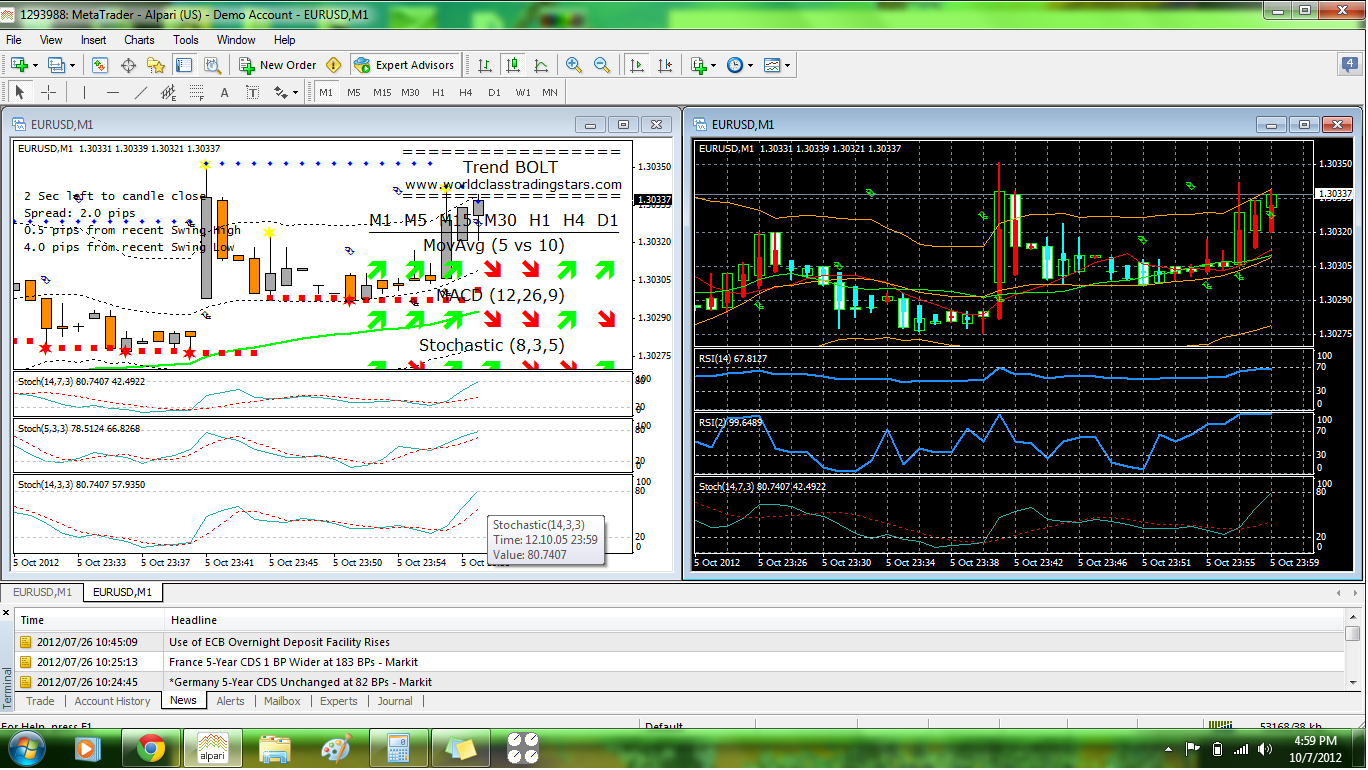
Task: Select the Arrows drawing tool
Action: (280, 93)
